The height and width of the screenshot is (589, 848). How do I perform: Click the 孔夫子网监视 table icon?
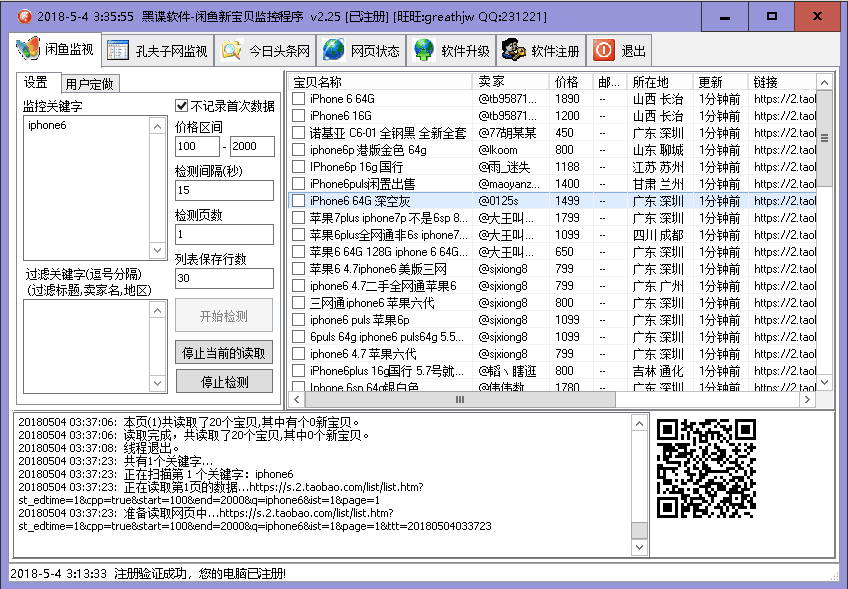[117, 50]
